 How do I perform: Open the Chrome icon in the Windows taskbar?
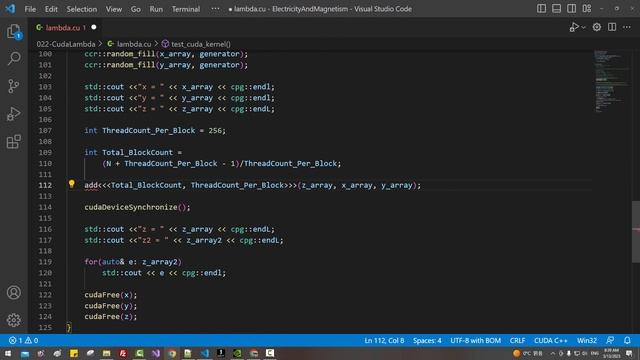click(x=172, y=353)
